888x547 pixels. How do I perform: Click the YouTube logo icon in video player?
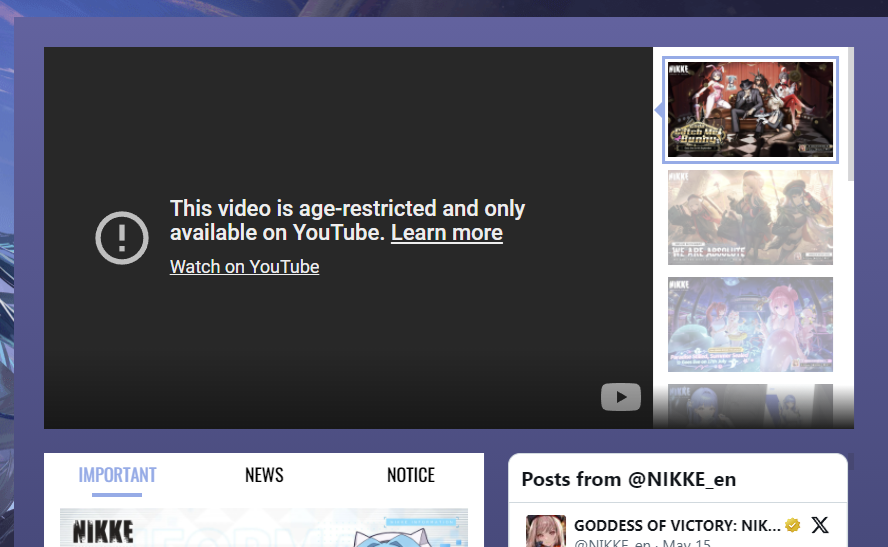(621, 397)
